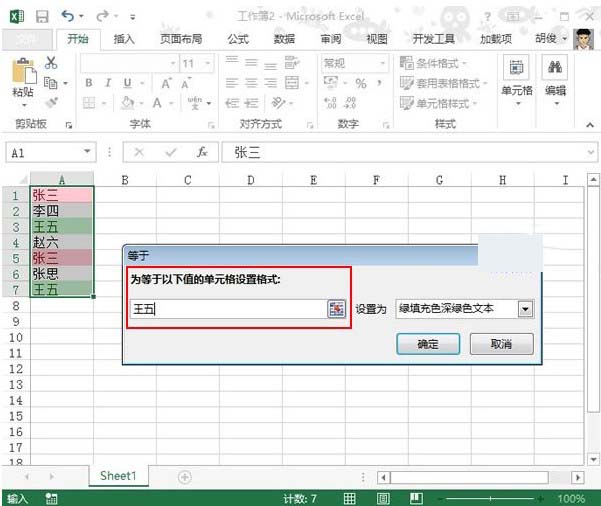601x506 pixels.
Task: Switch to Page Layout view in status bar
Action: click(383, 498)
